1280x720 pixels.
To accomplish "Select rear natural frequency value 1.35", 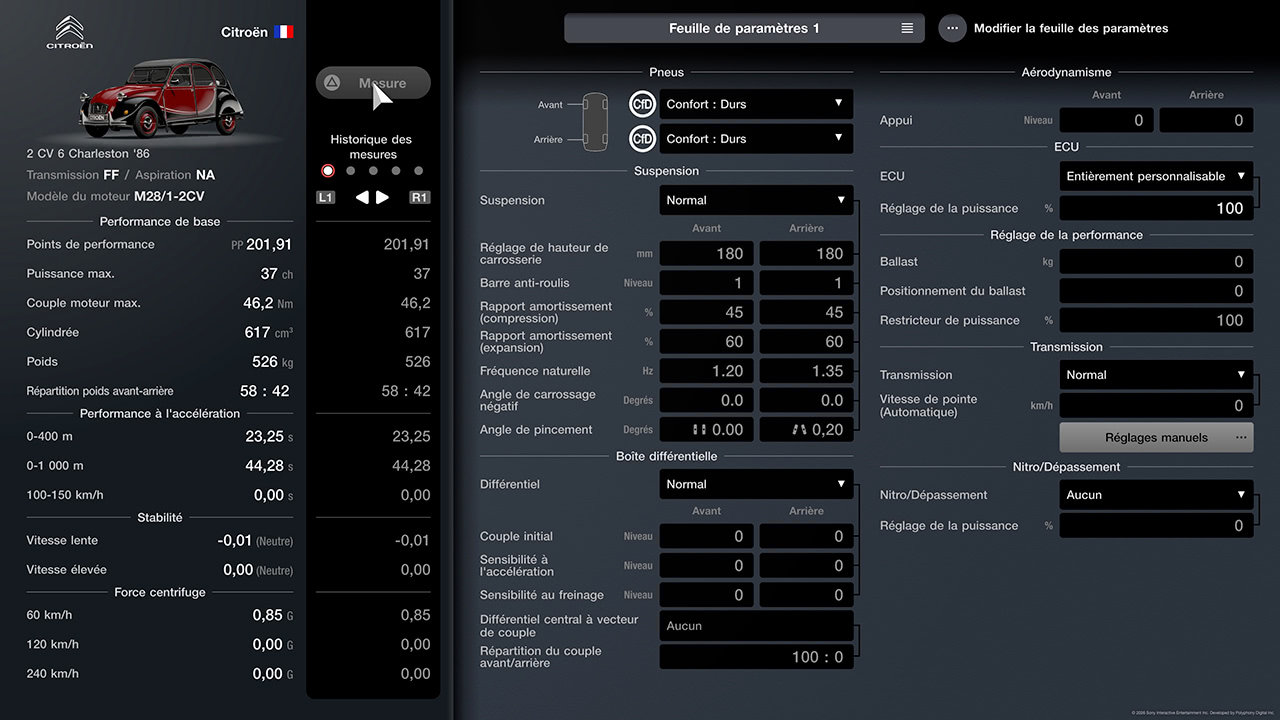I will click(x=806, y=371).
